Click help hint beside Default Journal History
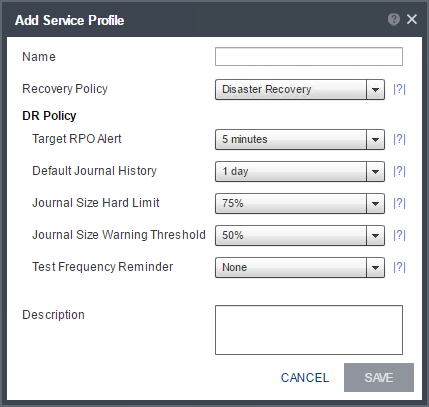Screen dimensions: 429x407 (399, 171)
